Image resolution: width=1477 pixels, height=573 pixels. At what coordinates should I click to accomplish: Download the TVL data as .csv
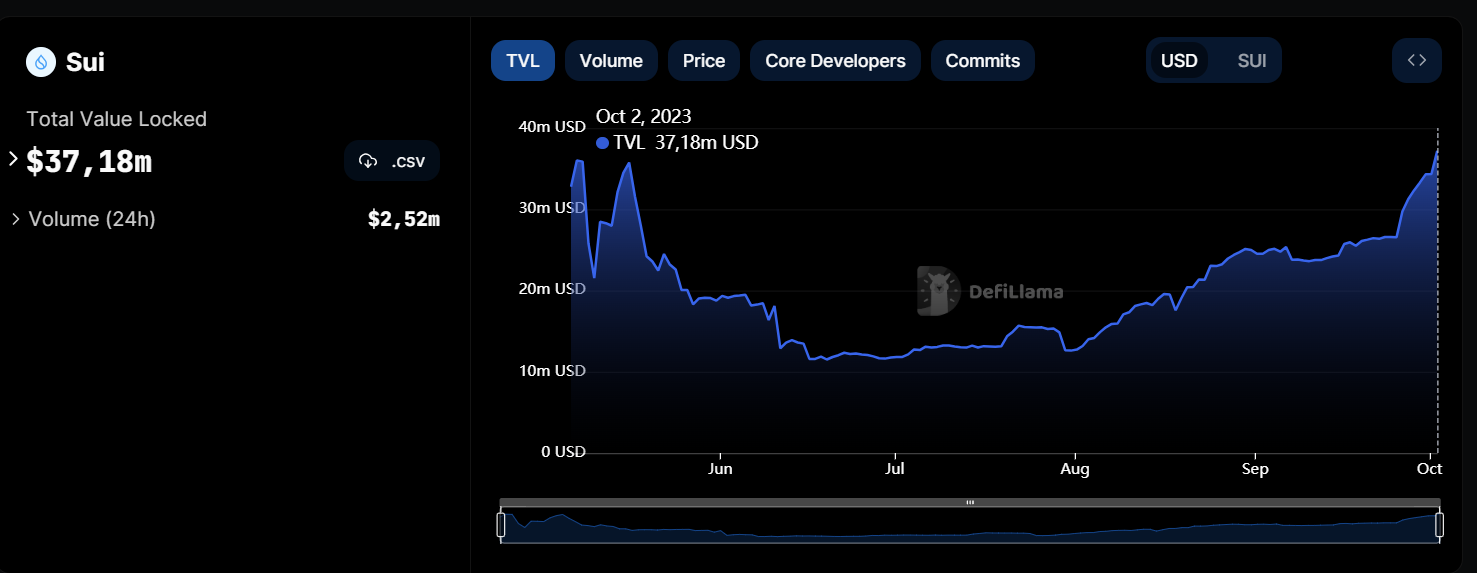pyautogui.click(x=391, y=161)
